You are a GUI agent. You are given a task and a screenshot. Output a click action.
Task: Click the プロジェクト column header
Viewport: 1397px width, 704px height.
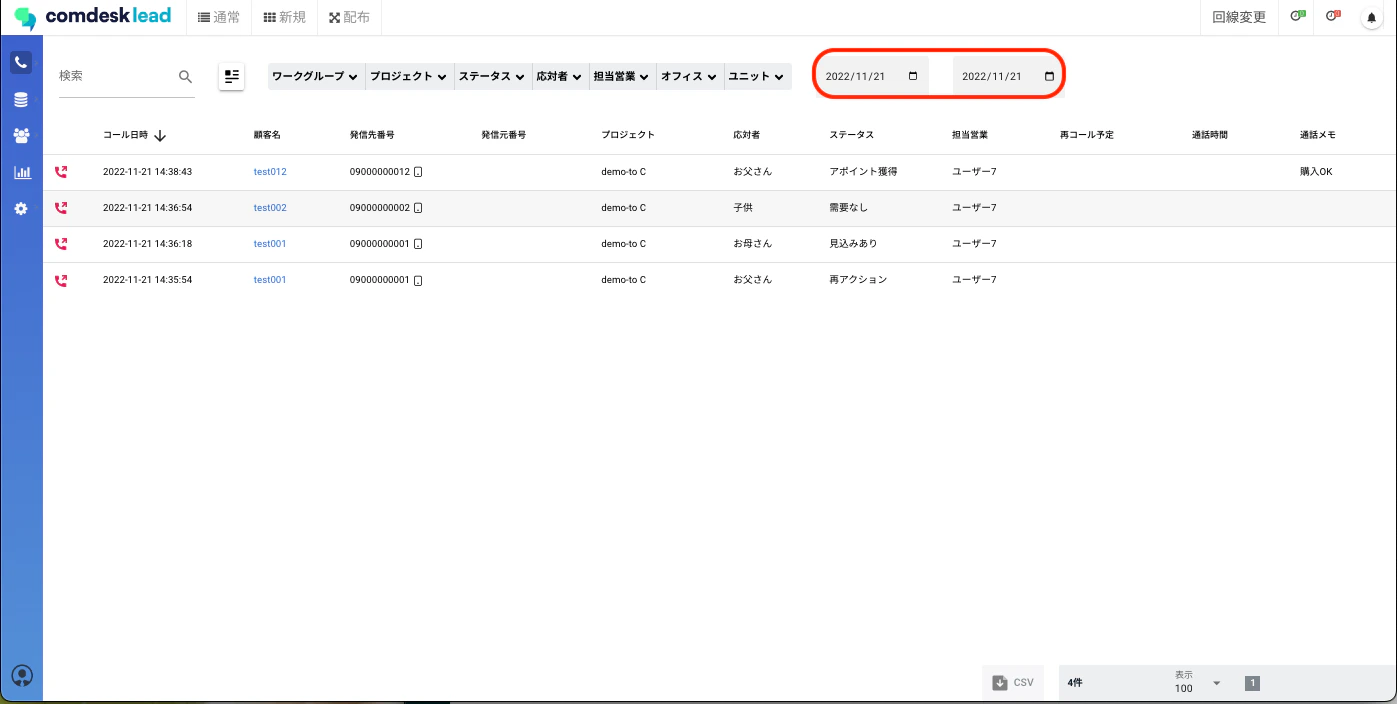pyautogui.click(x=628, y=135)
